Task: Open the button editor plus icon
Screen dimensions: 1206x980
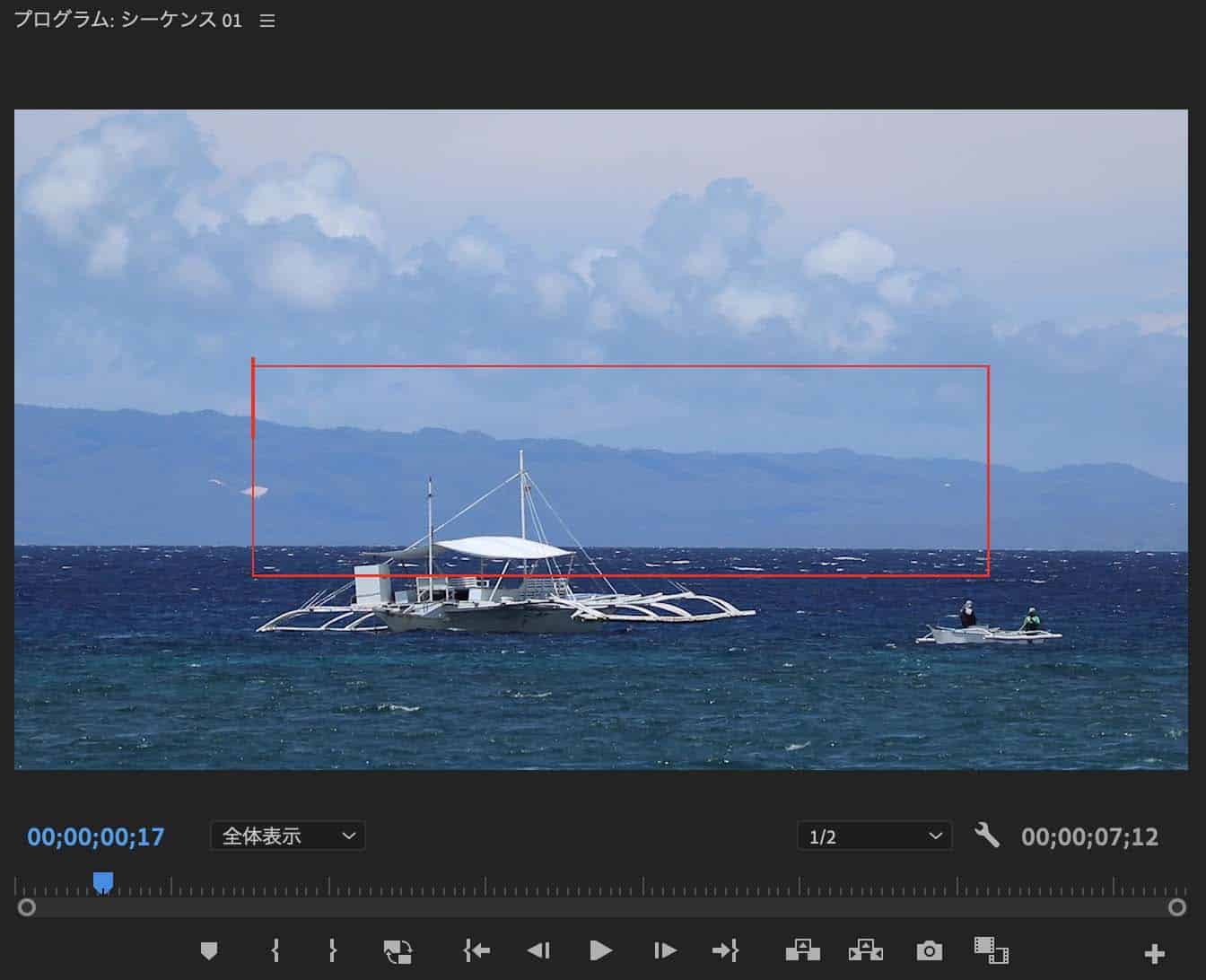Action: click(x=1155, y=953)
